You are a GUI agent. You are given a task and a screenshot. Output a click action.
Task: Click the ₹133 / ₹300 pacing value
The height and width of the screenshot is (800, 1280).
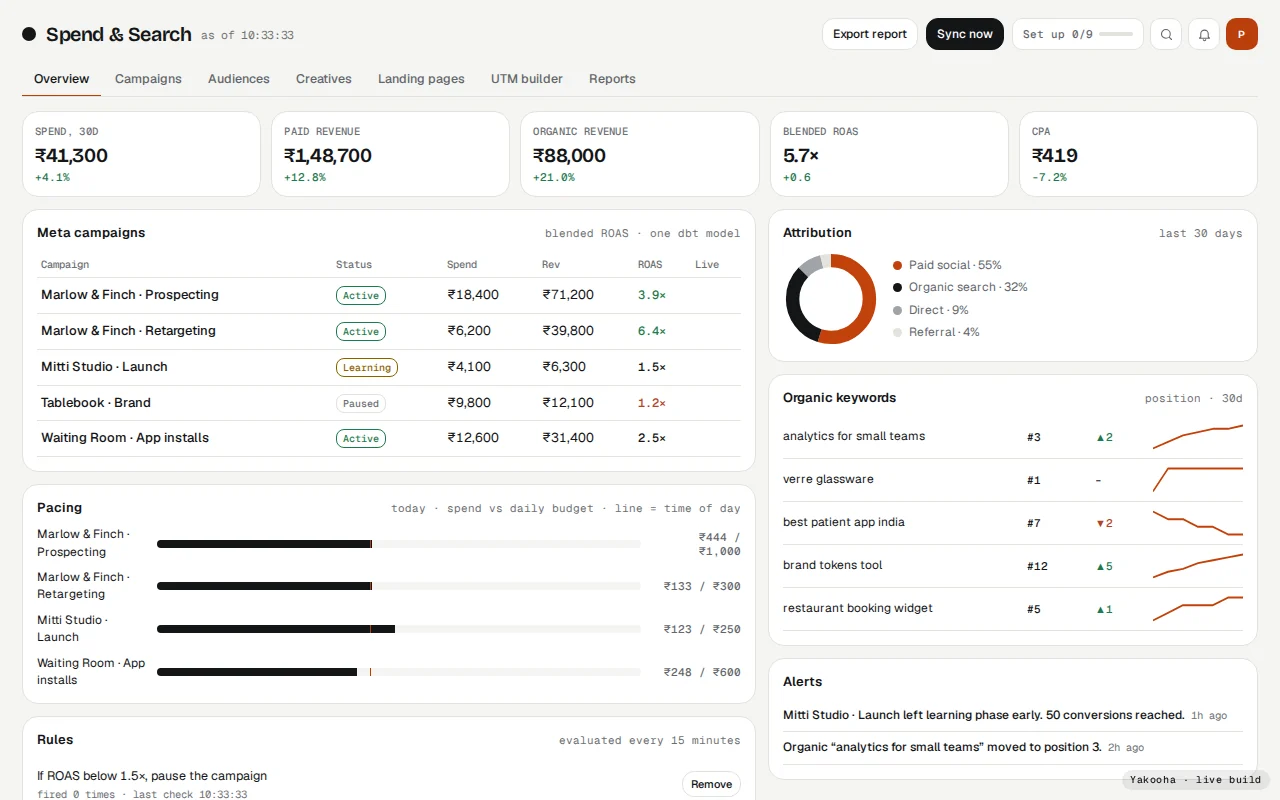pyautogui.click(x=702, y=586)
